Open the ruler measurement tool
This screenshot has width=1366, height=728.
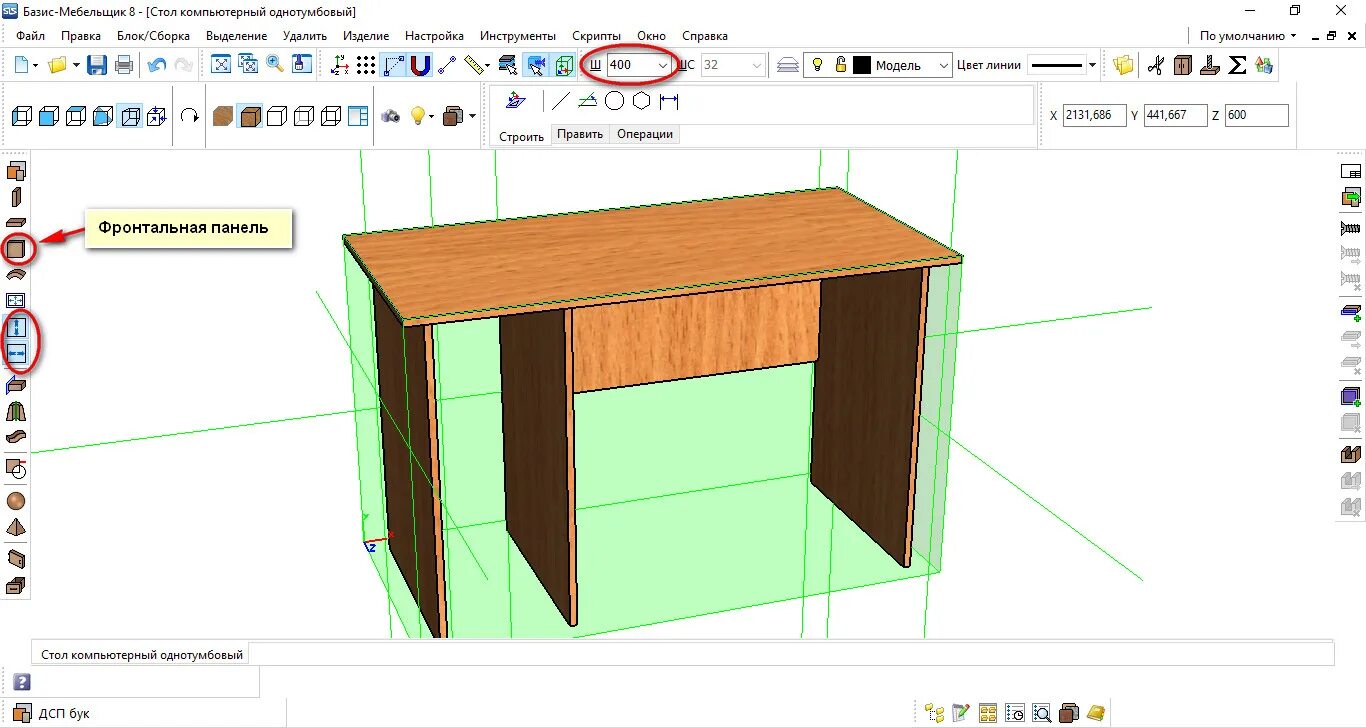coord(474,65)
